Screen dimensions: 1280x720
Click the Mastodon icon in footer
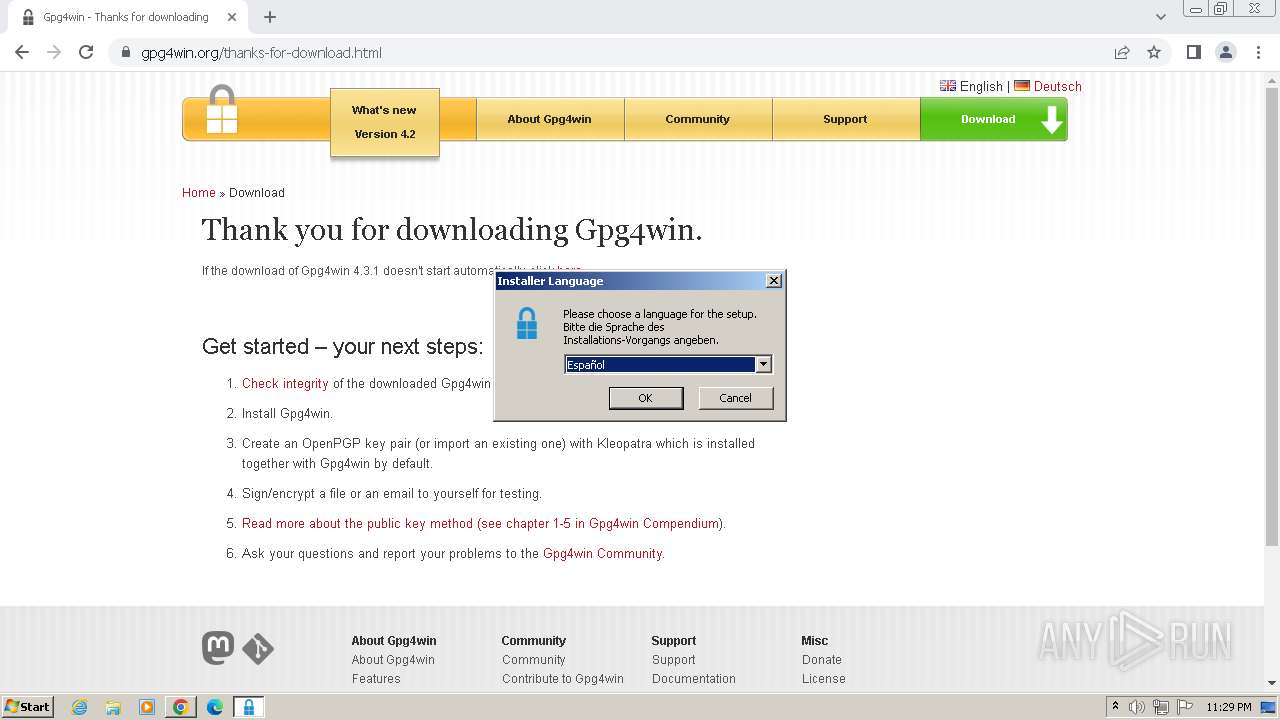pyautogui.click(x=218, y=648)
